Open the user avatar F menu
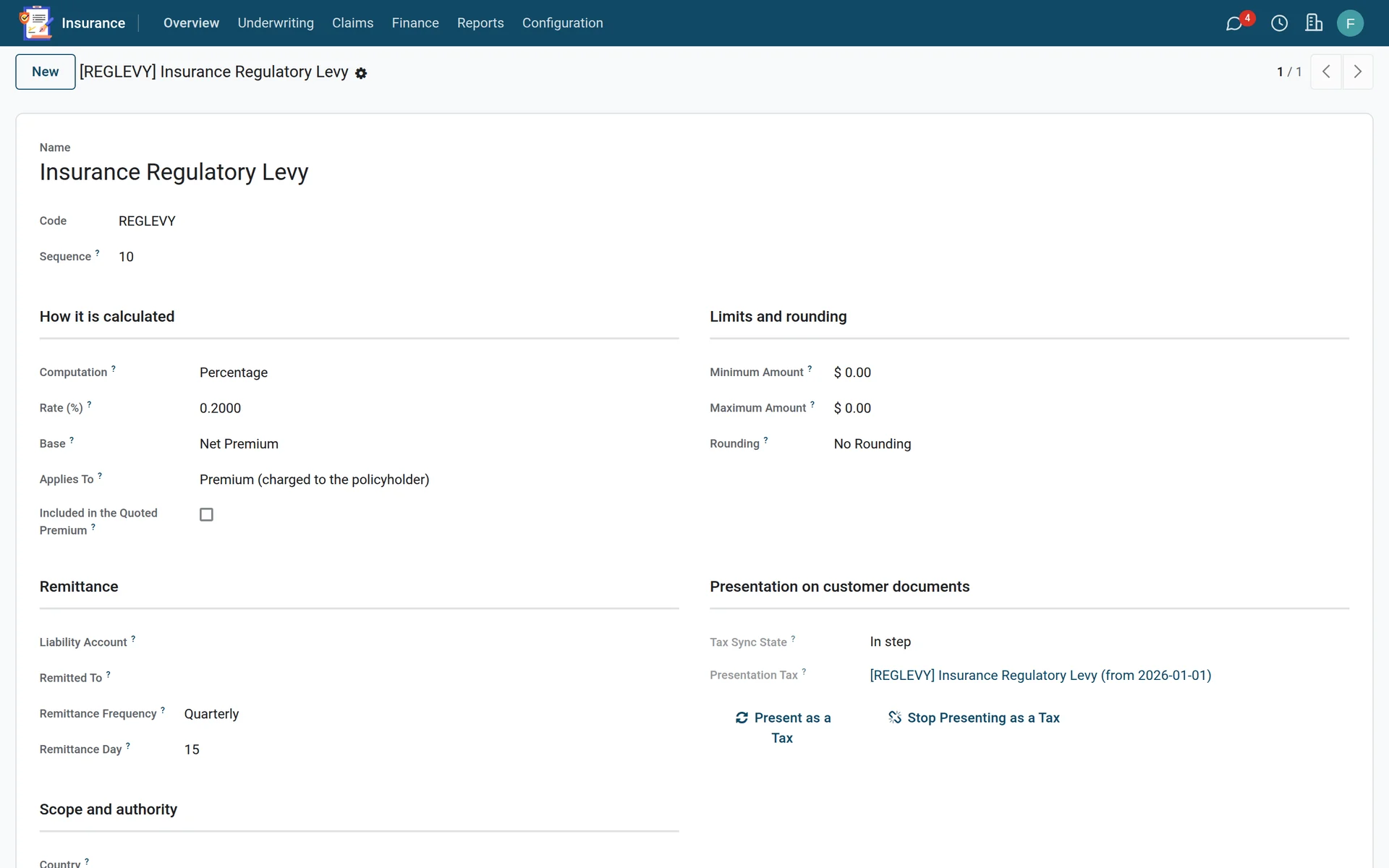 1350,23
